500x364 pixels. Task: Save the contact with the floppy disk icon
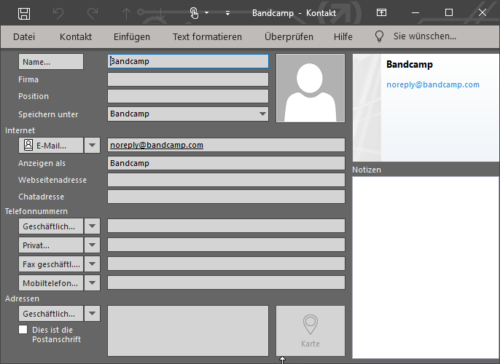click(x=24, y=14)
